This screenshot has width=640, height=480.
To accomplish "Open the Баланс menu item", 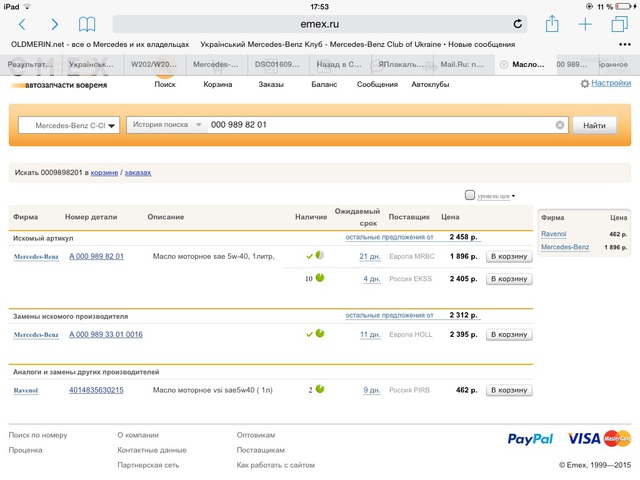I will tap(324, 84).
